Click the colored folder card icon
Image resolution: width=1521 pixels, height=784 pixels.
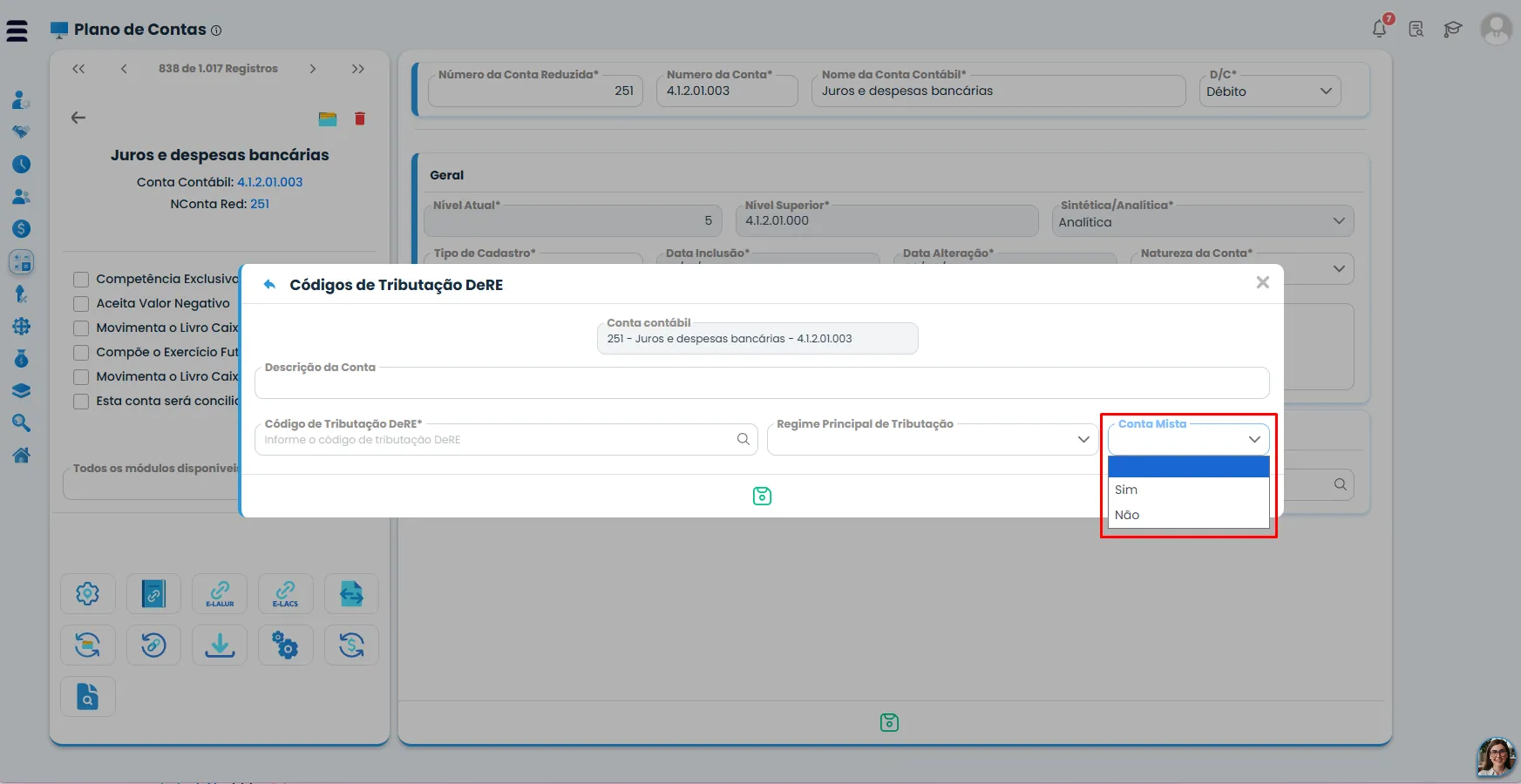328,119
